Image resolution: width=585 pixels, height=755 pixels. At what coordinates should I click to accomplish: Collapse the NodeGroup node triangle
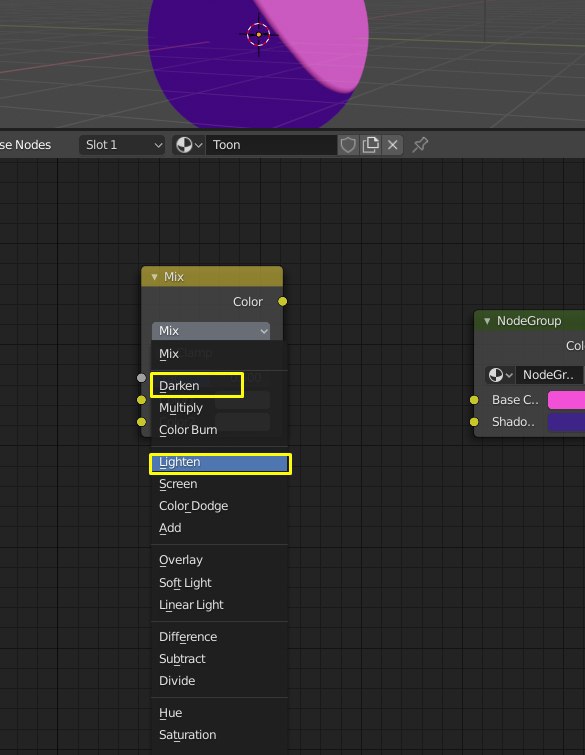click(x=487, y=321)
